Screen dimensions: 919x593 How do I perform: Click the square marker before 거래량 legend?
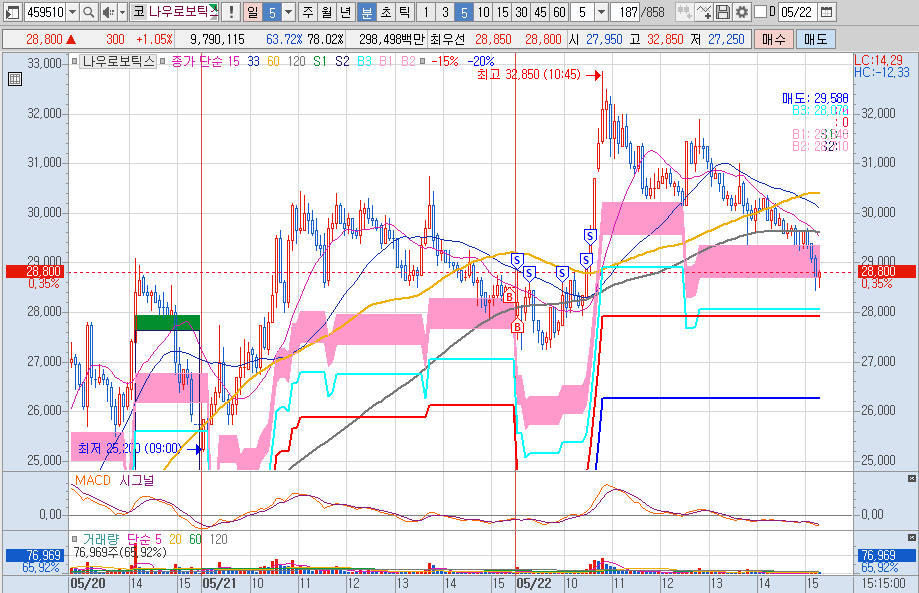point(74,539)
